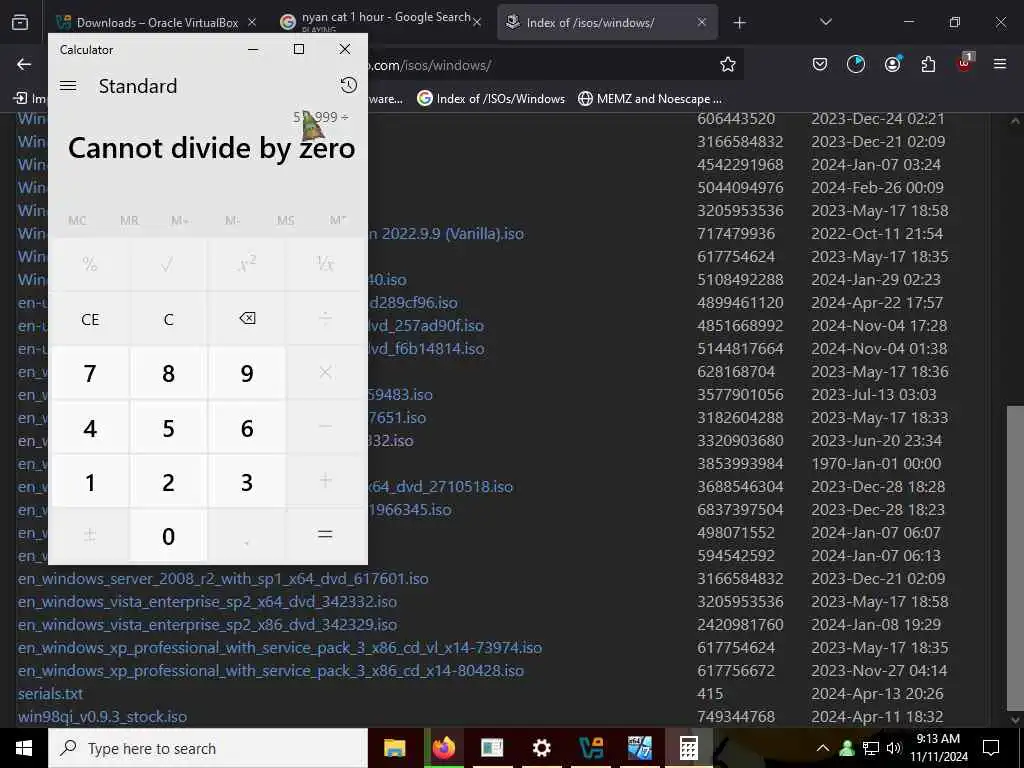The image size is (1024, 768).
Task: Open the Firefox application hamburger menu
Action: point(1000,64)
